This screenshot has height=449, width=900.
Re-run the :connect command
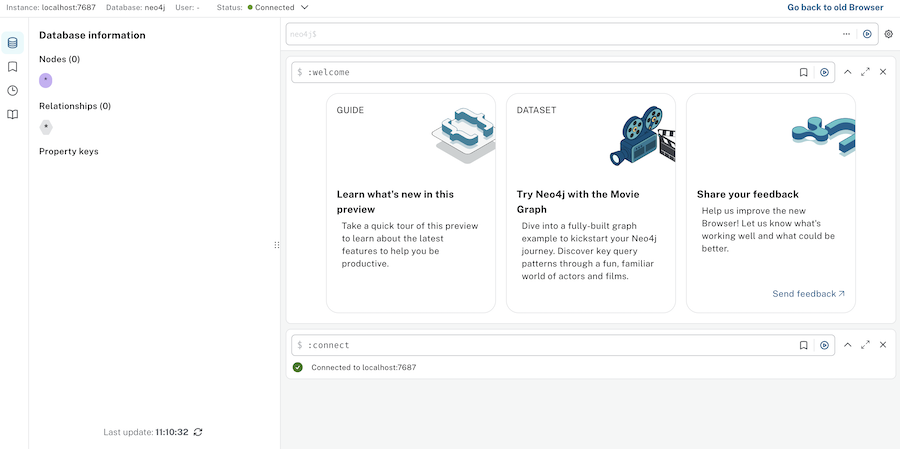(x=824, y=345)
